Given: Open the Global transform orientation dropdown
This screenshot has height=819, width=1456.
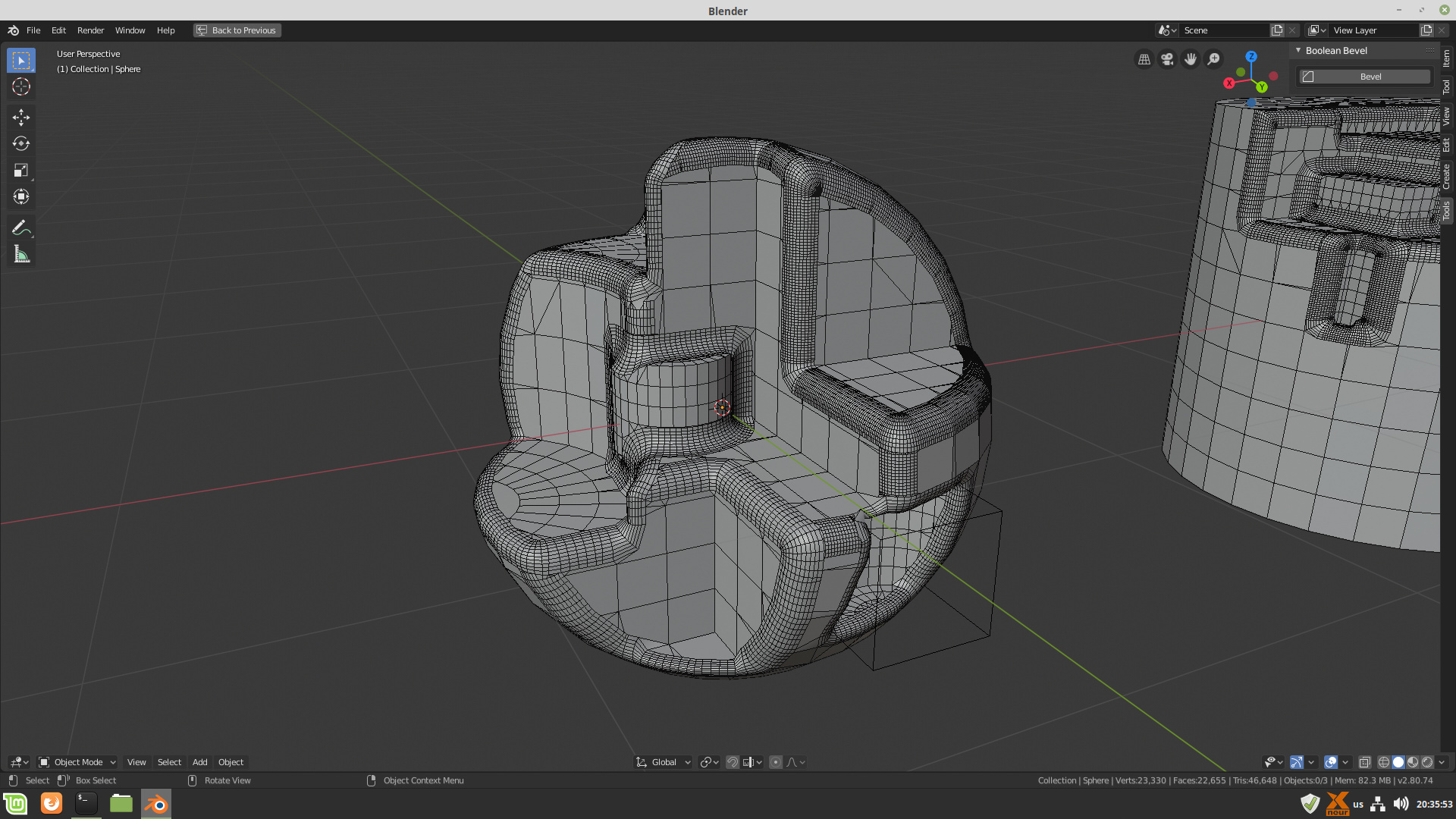Looking at the screenshot, I should coord(664,762).
